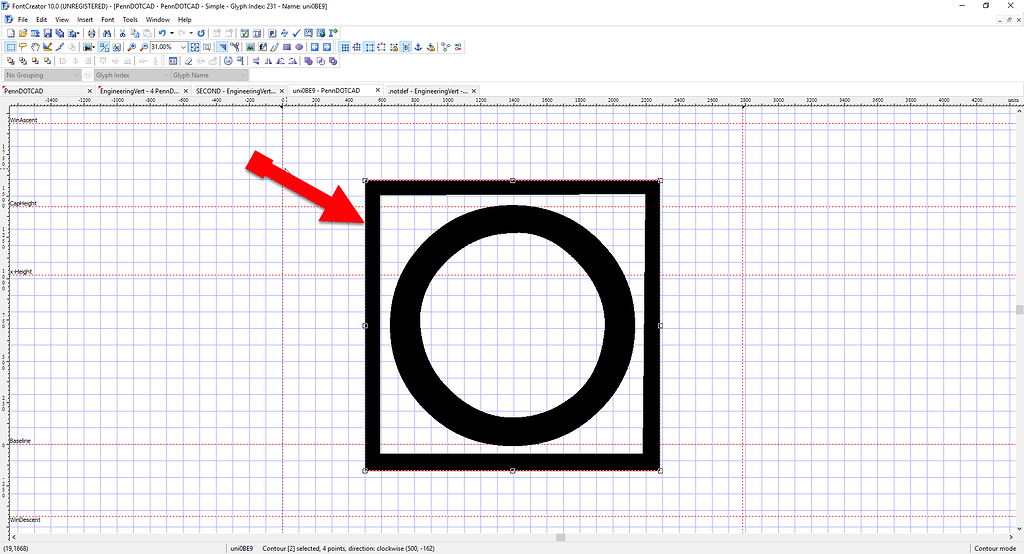Screen dimensions: 1024x554
Task: Close the uni0BE9 - PennDOTCAD tab
Action: (377, 90)
